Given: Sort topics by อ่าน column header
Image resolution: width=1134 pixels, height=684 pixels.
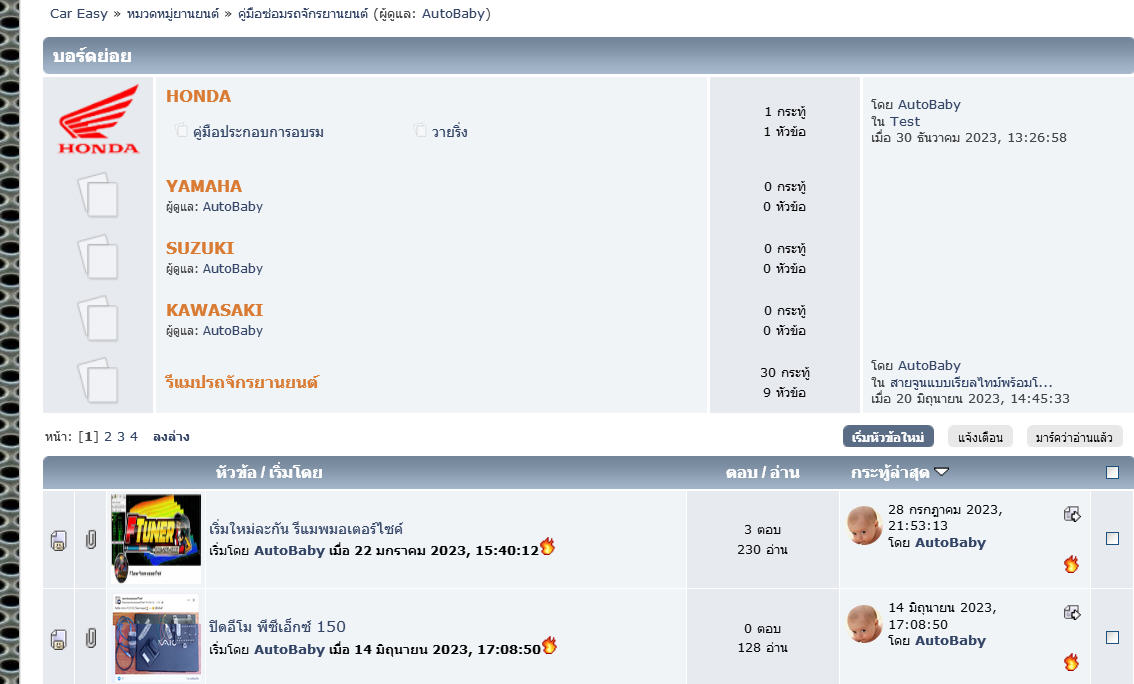Looking at the screenshot, I should click(784, 473).
